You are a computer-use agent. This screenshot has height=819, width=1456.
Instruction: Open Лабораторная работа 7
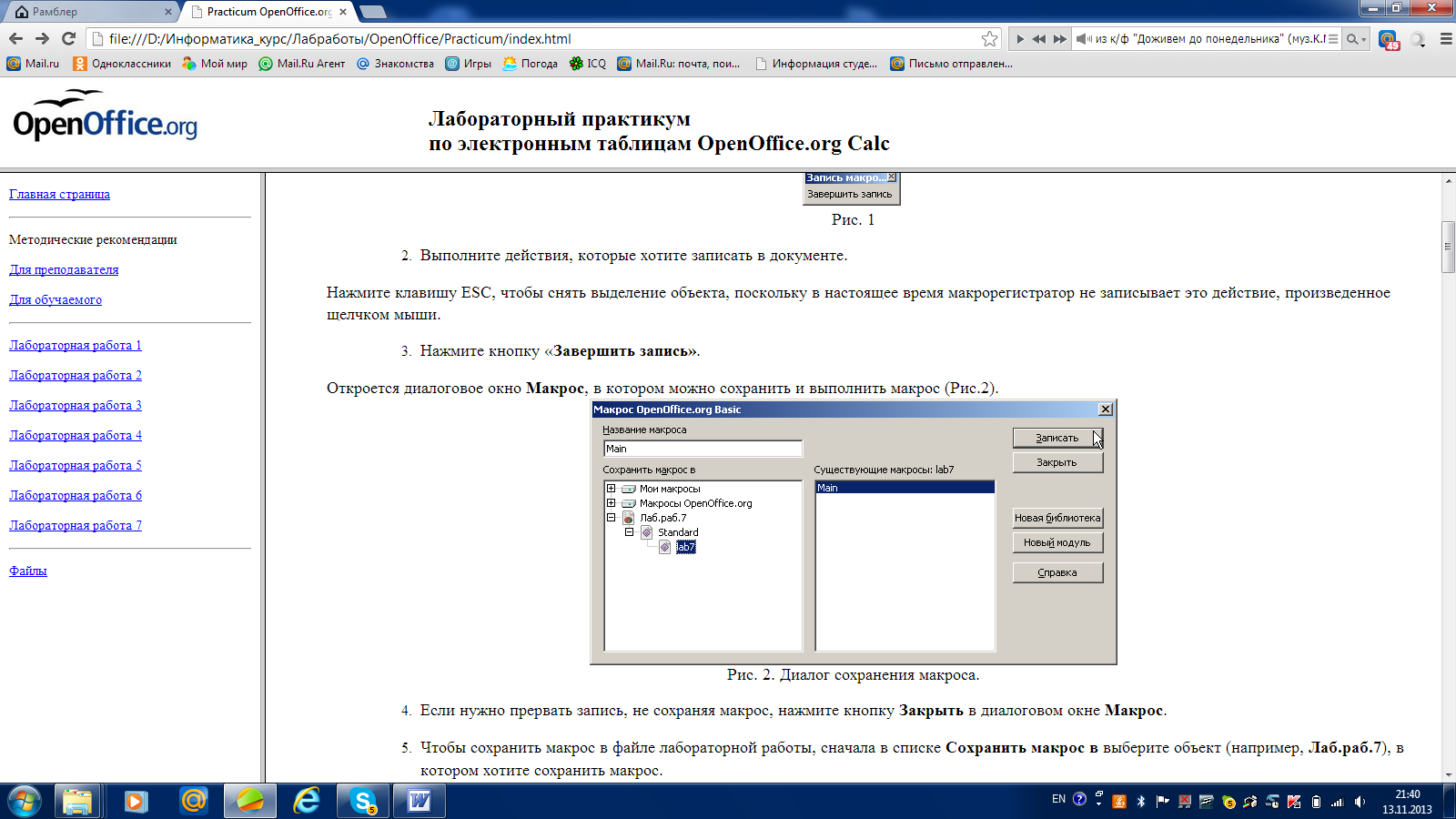pos(76,525)
